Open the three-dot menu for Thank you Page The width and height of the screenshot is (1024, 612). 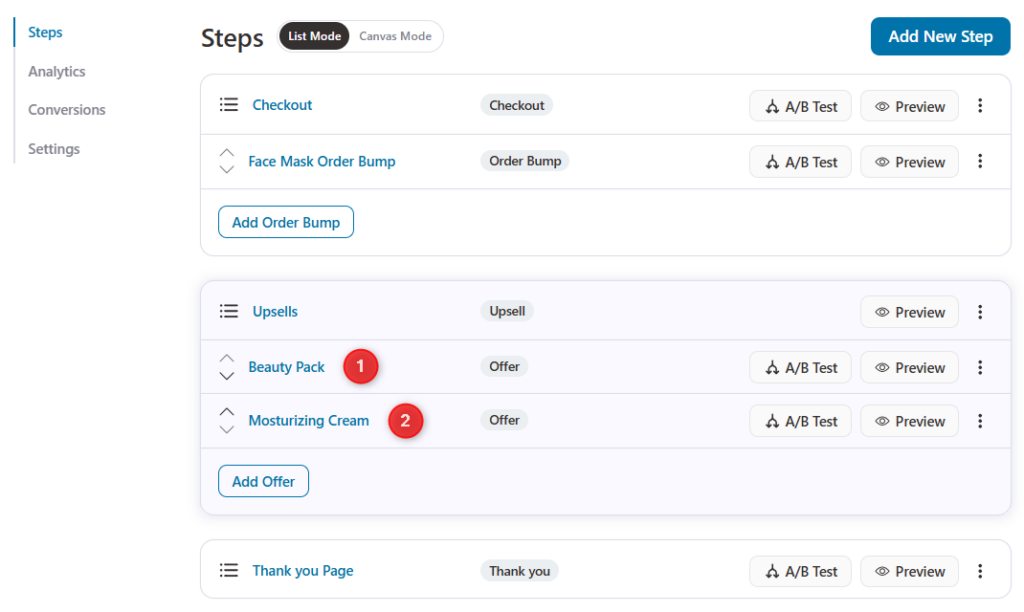tap(980, 572)
